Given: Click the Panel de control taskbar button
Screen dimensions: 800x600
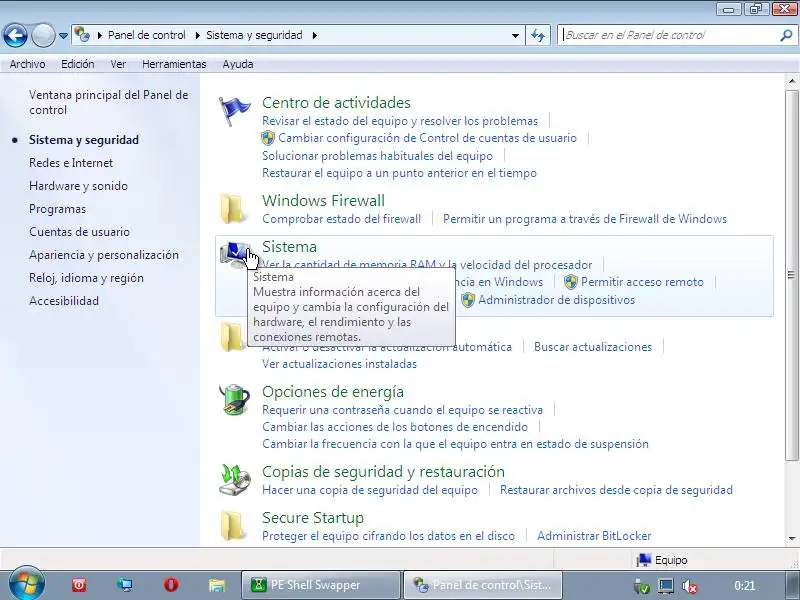Looking at the screenshot, I should [x=483, y=585].
